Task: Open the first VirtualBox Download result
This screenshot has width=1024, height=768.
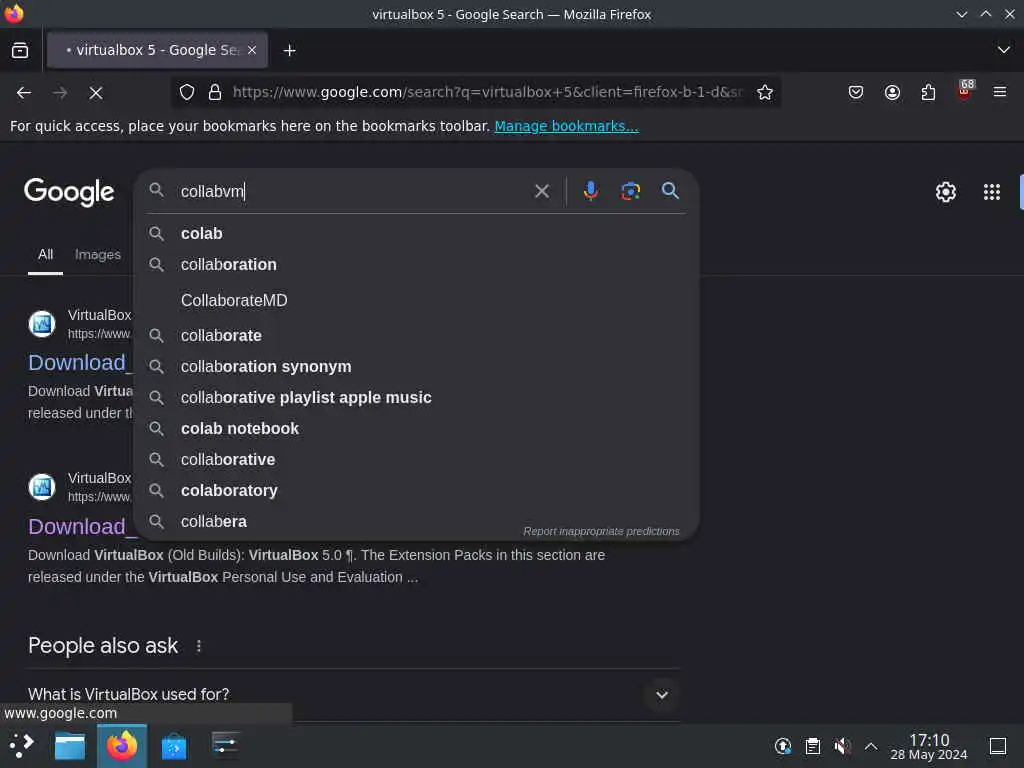Action: [78, 363]
